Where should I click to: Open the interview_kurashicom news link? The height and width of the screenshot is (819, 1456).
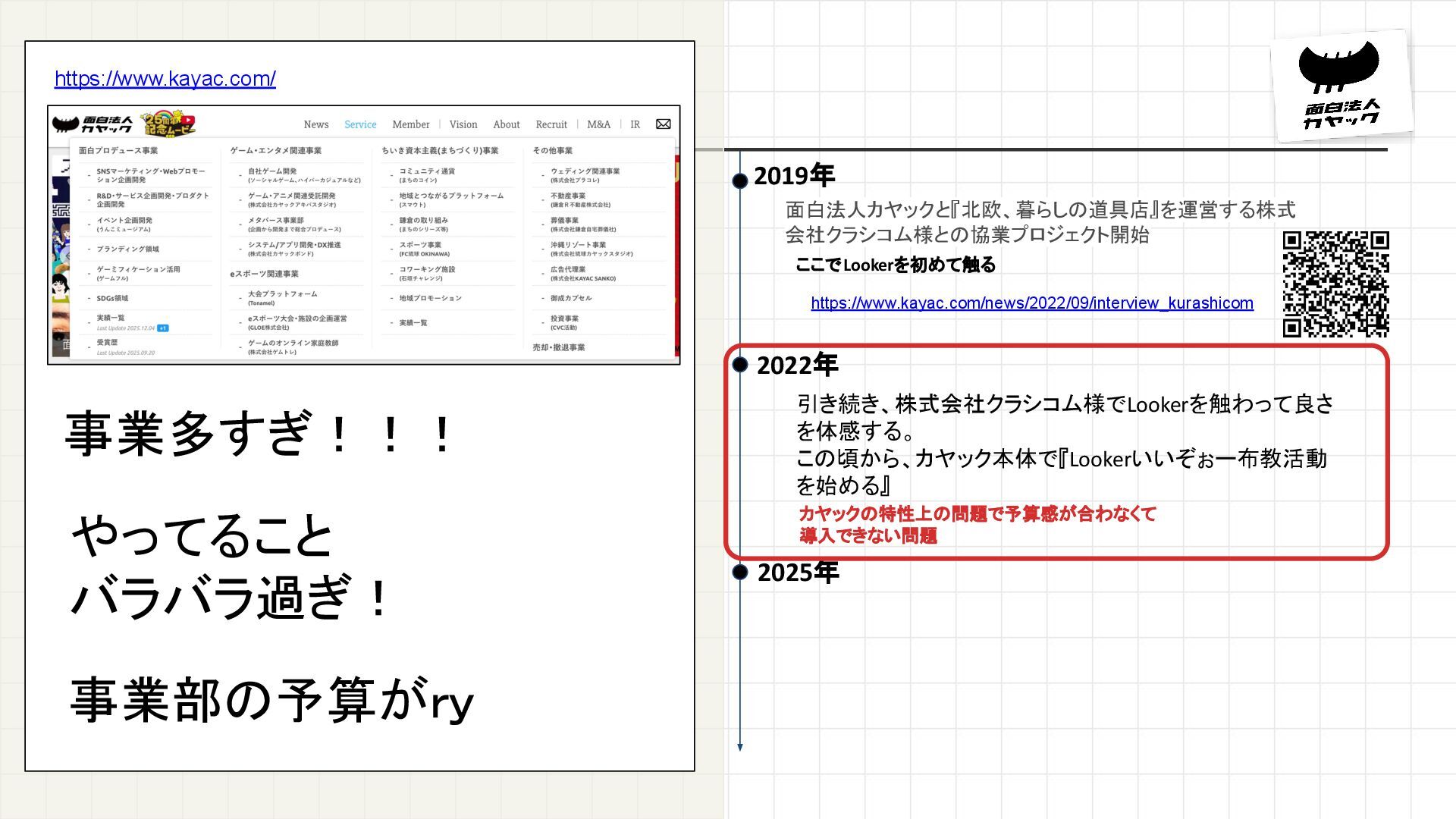[1031, 303]
